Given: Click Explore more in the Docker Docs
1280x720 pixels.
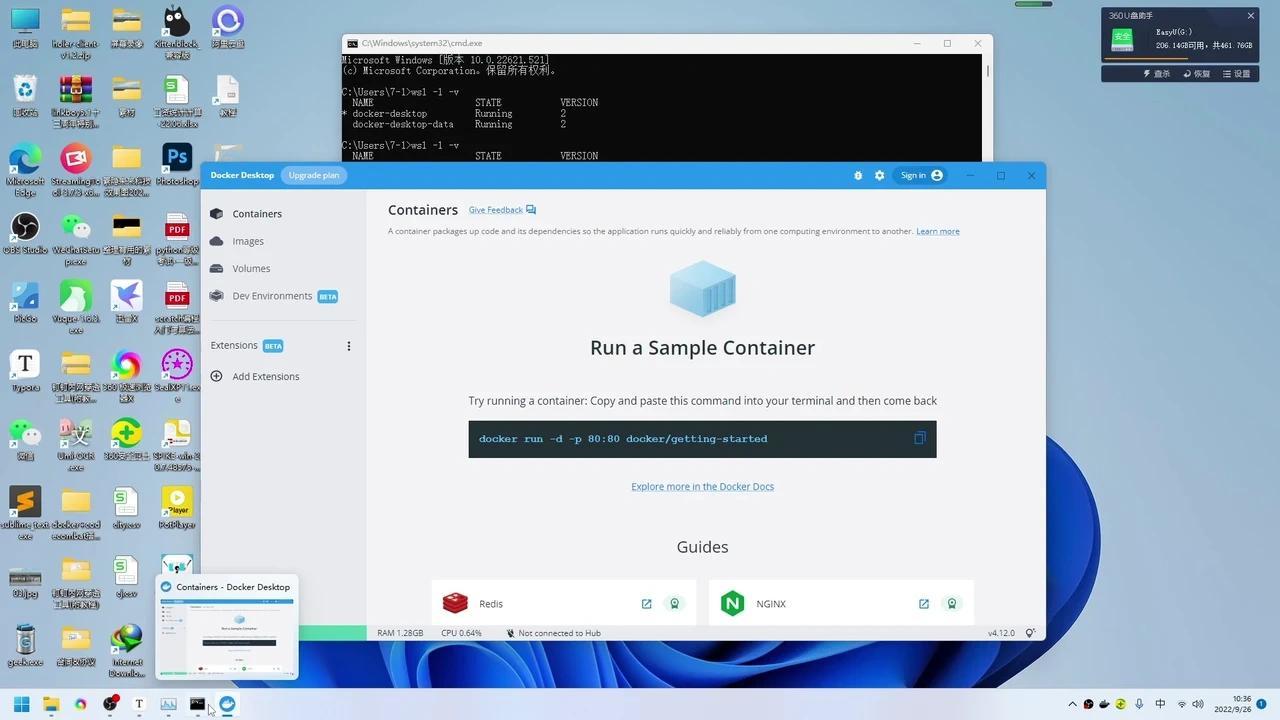Looking at the screenshot, I should [702, 486].
